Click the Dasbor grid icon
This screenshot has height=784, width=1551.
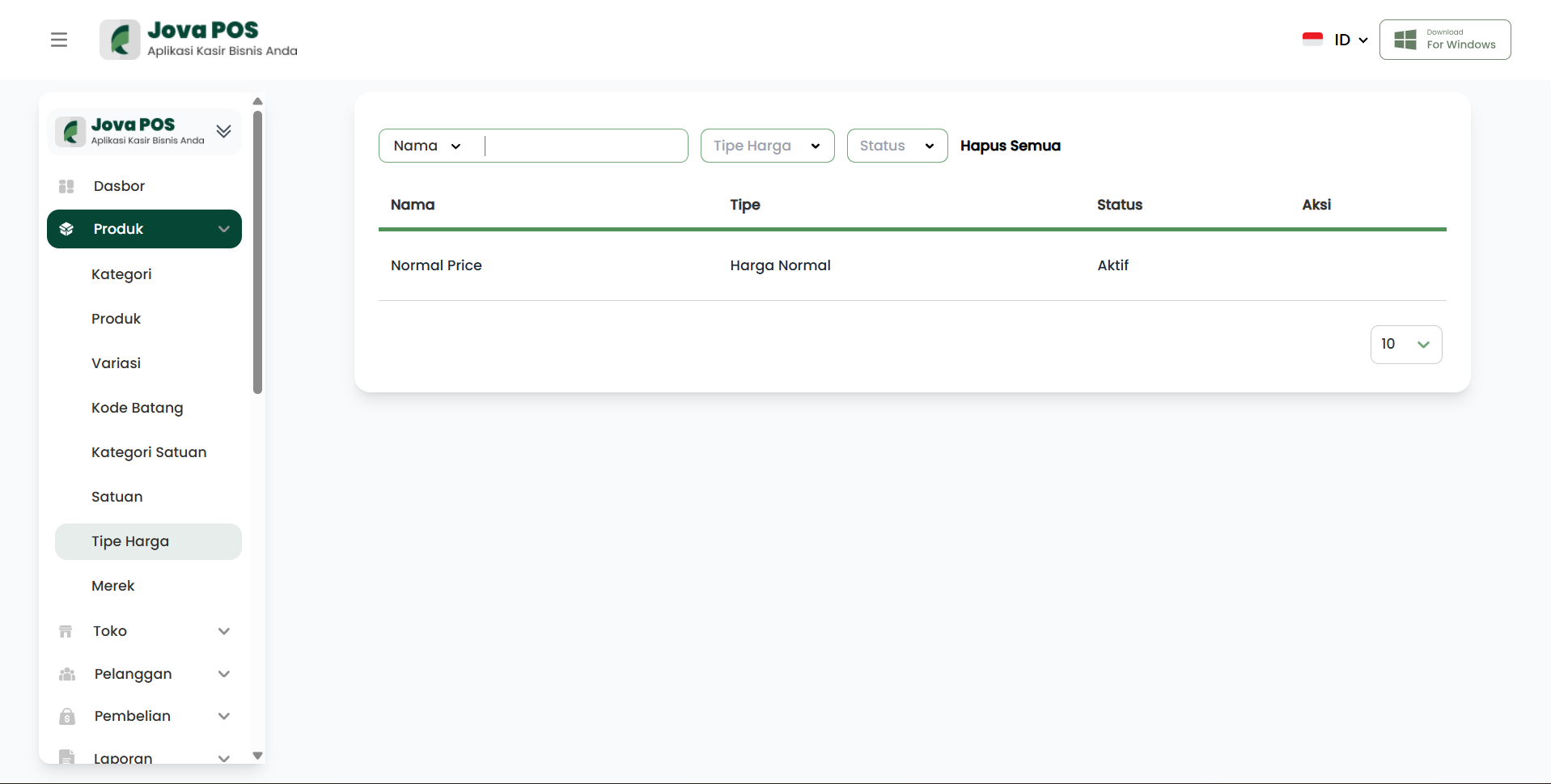(x=66, y=186)
